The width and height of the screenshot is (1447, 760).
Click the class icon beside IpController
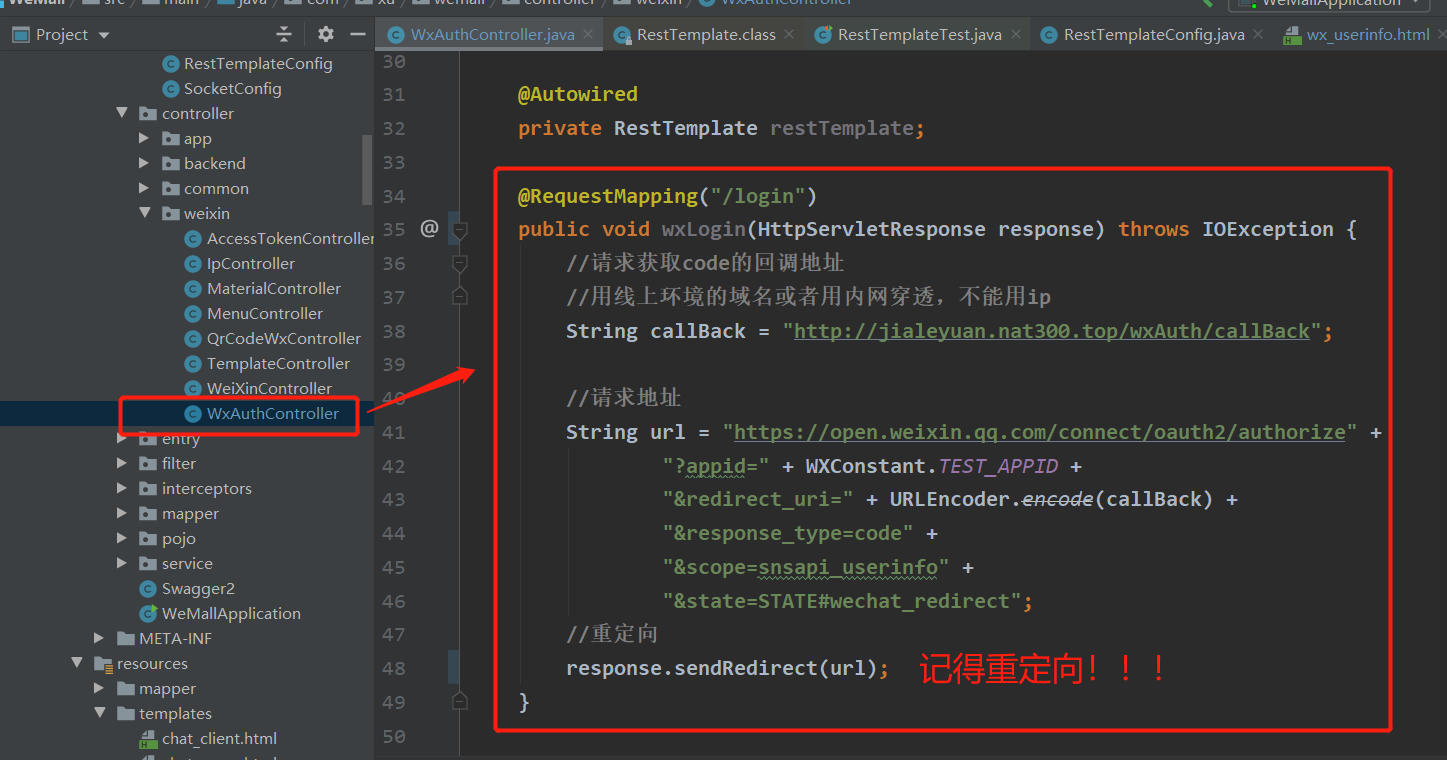click(x=193, y=263)
